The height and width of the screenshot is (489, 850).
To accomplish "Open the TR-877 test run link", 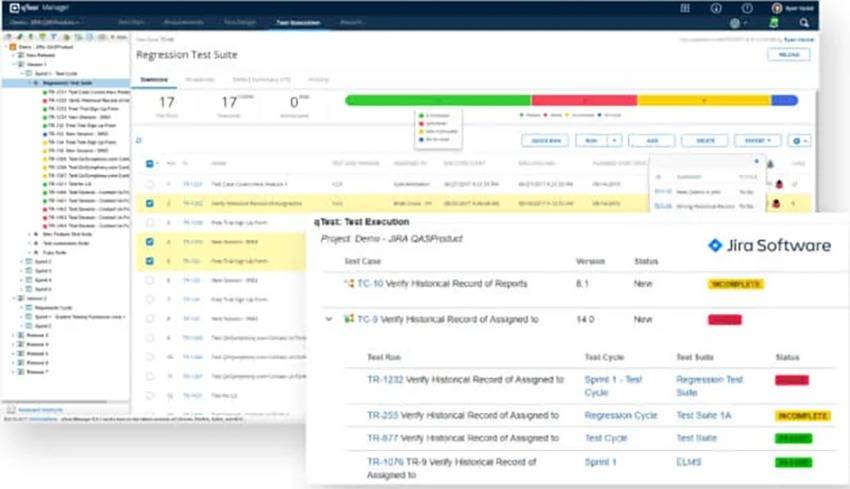I will pos(382,438).
